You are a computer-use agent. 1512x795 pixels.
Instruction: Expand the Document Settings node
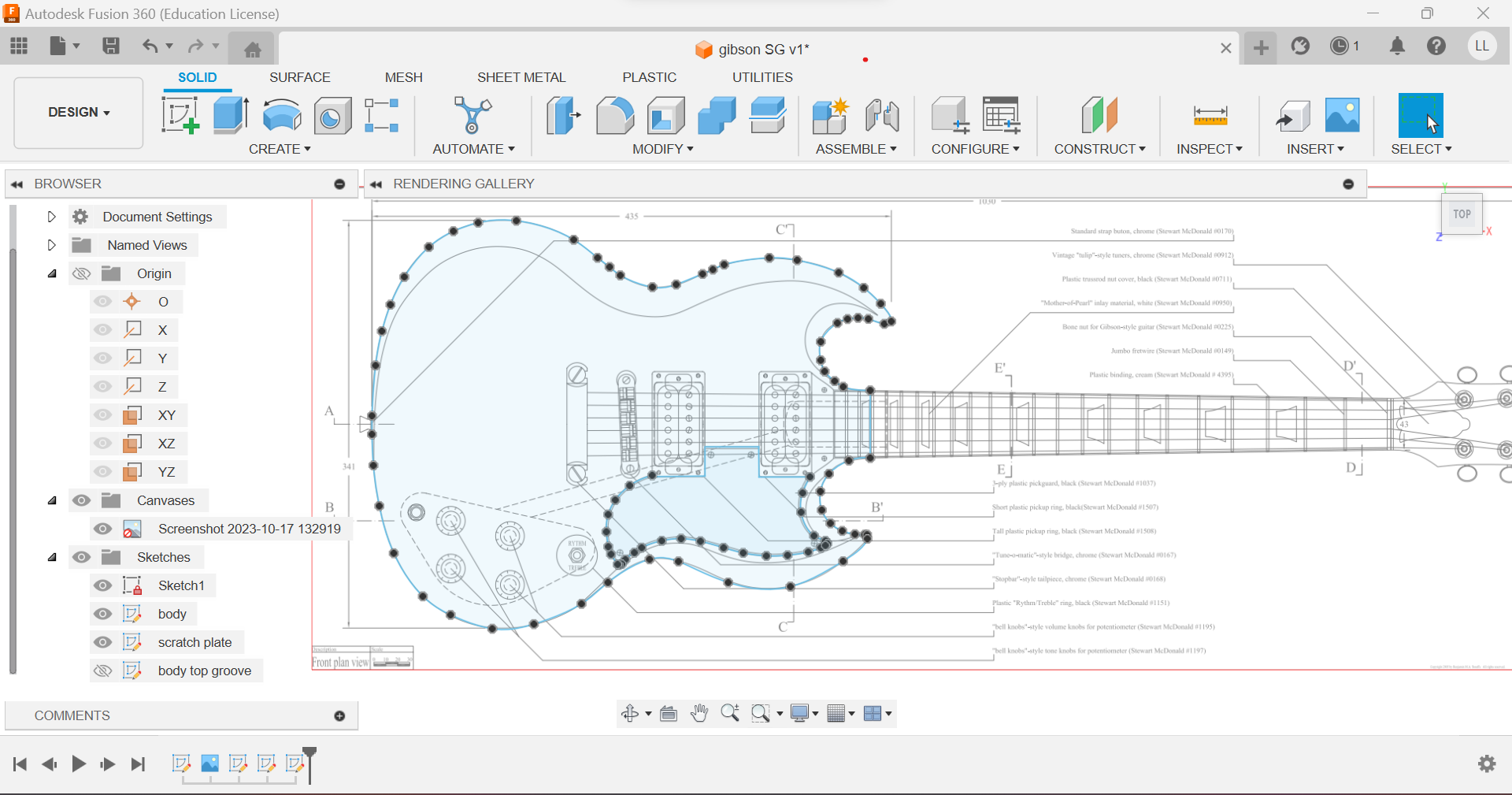tap(52, 217)
